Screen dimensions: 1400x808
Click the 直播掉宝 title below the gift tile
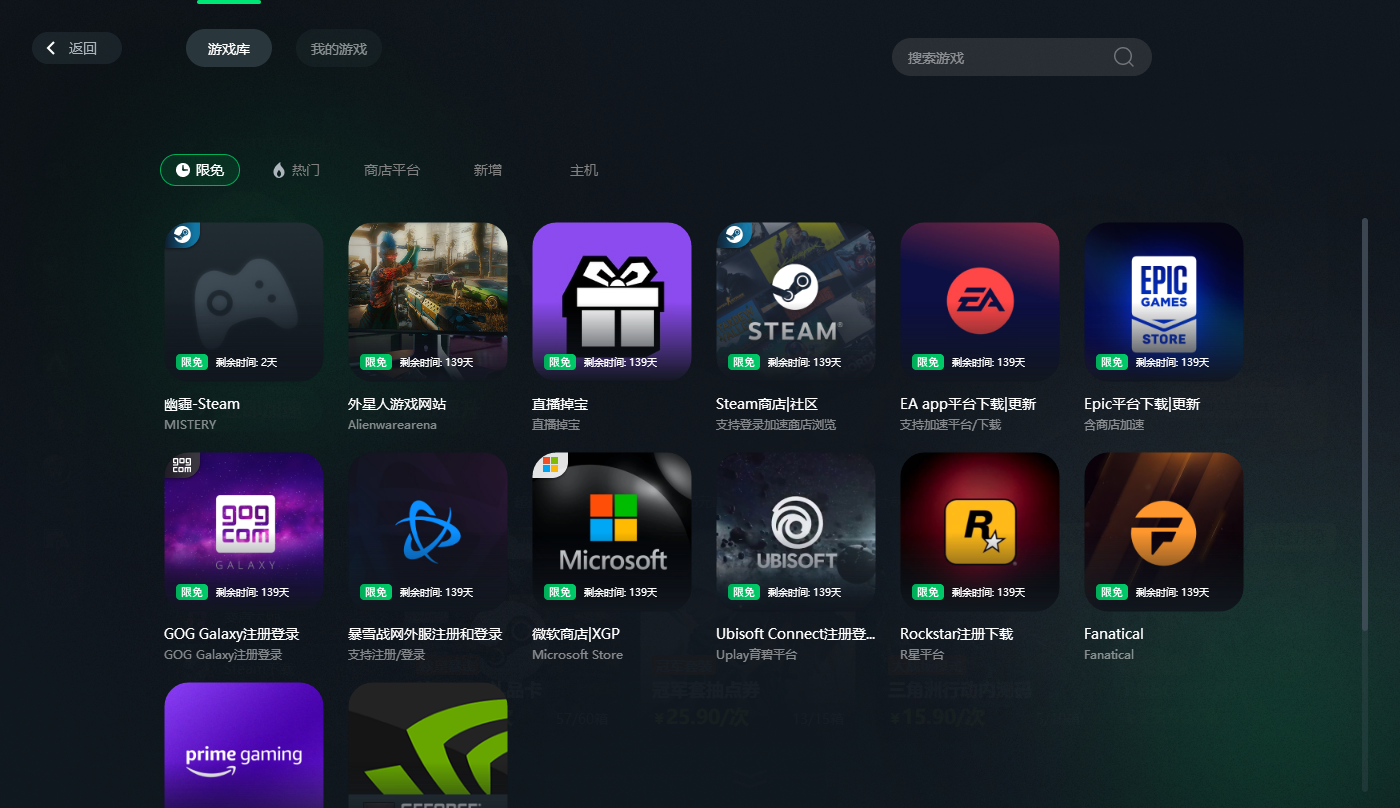pos(560,404)
